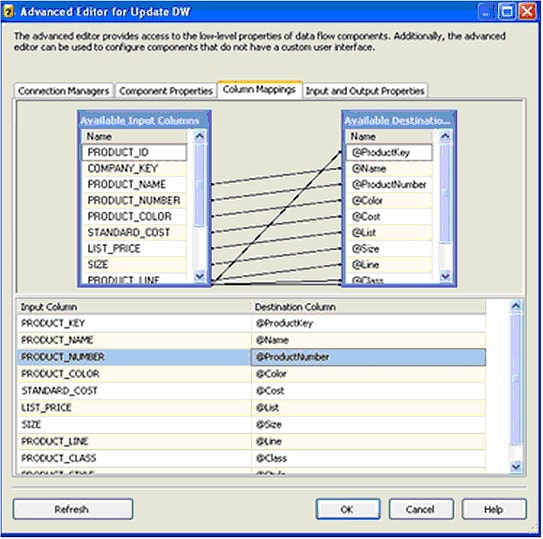
Task: Open @Color destination cell in grid
Action: pos(368,373)
